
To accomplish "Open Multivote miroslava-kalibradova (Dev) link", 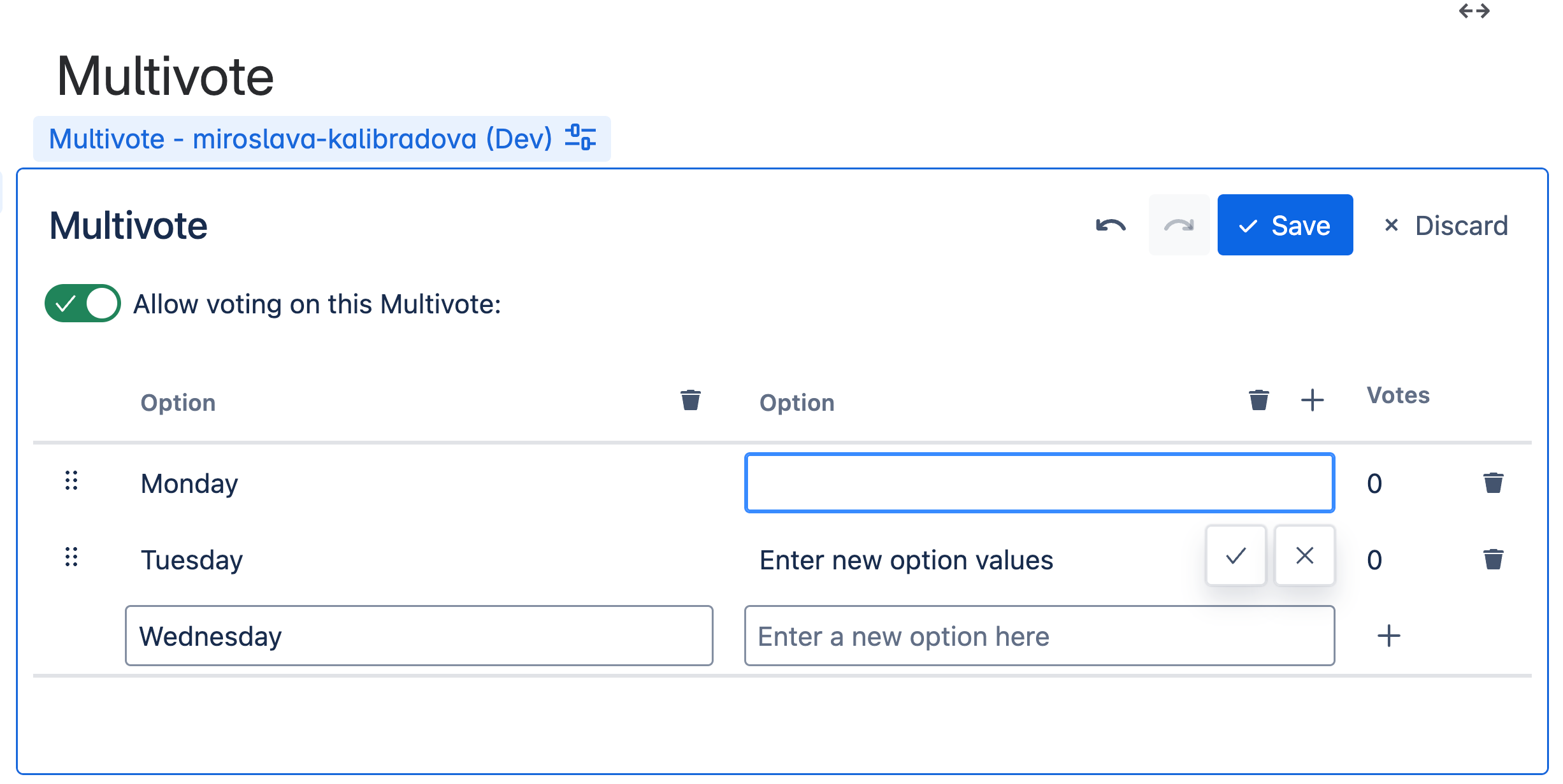I will click(300, 139).
